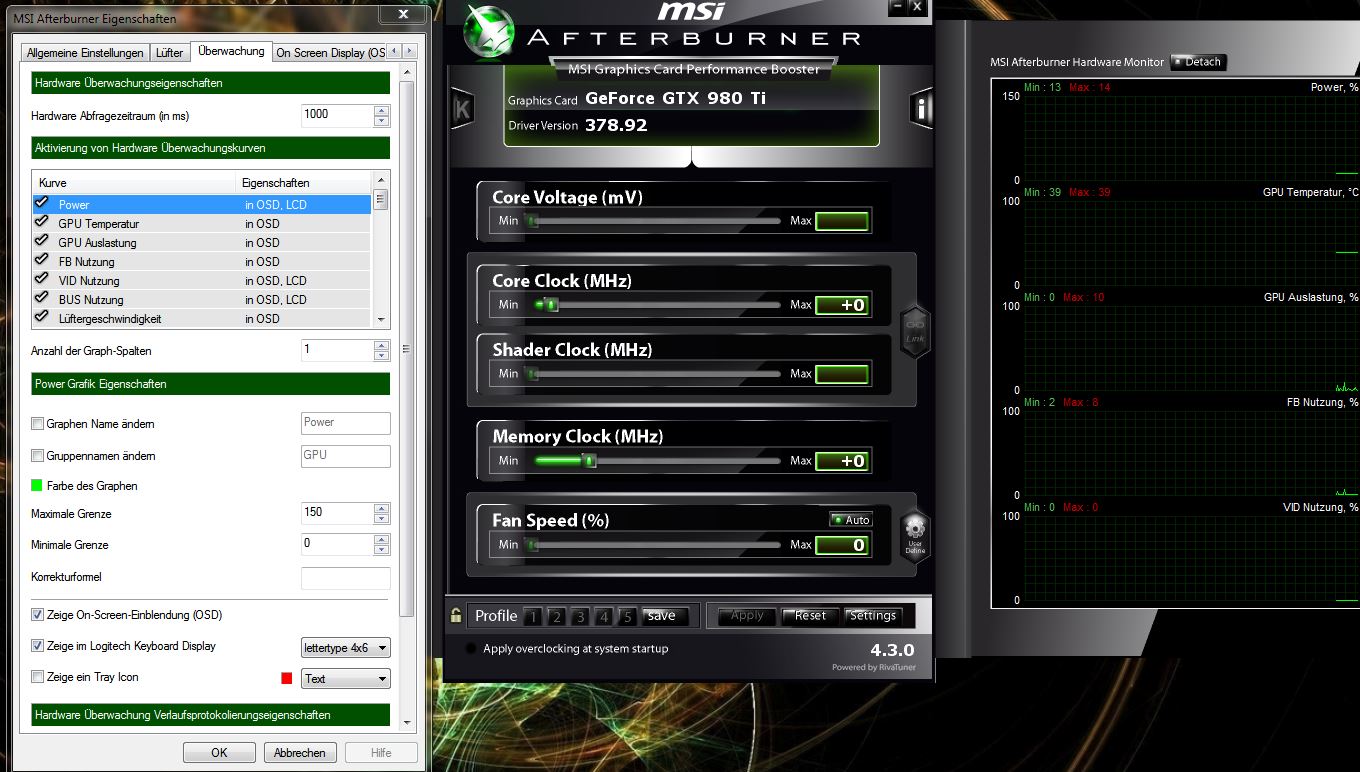Viewport: 1360px width, 772px height.
Task: Open the lettertype 4x6 dropdown
Action: [x=346, y=648]
